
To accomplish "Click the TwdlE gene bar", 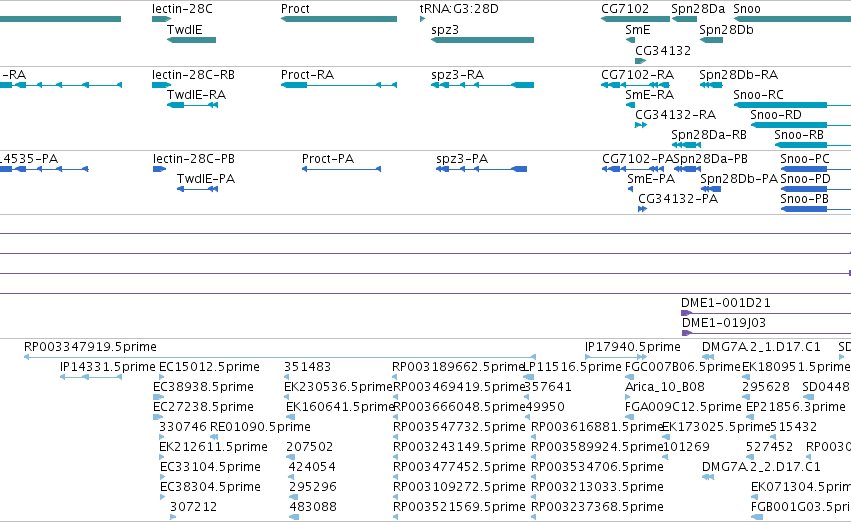I will click(x=192, y=40).
